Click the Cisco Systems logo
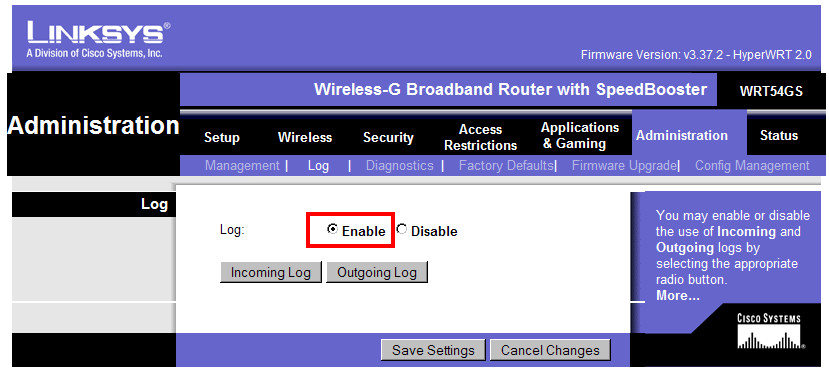The height and width of the screenshot is (370, 829). 768,332
